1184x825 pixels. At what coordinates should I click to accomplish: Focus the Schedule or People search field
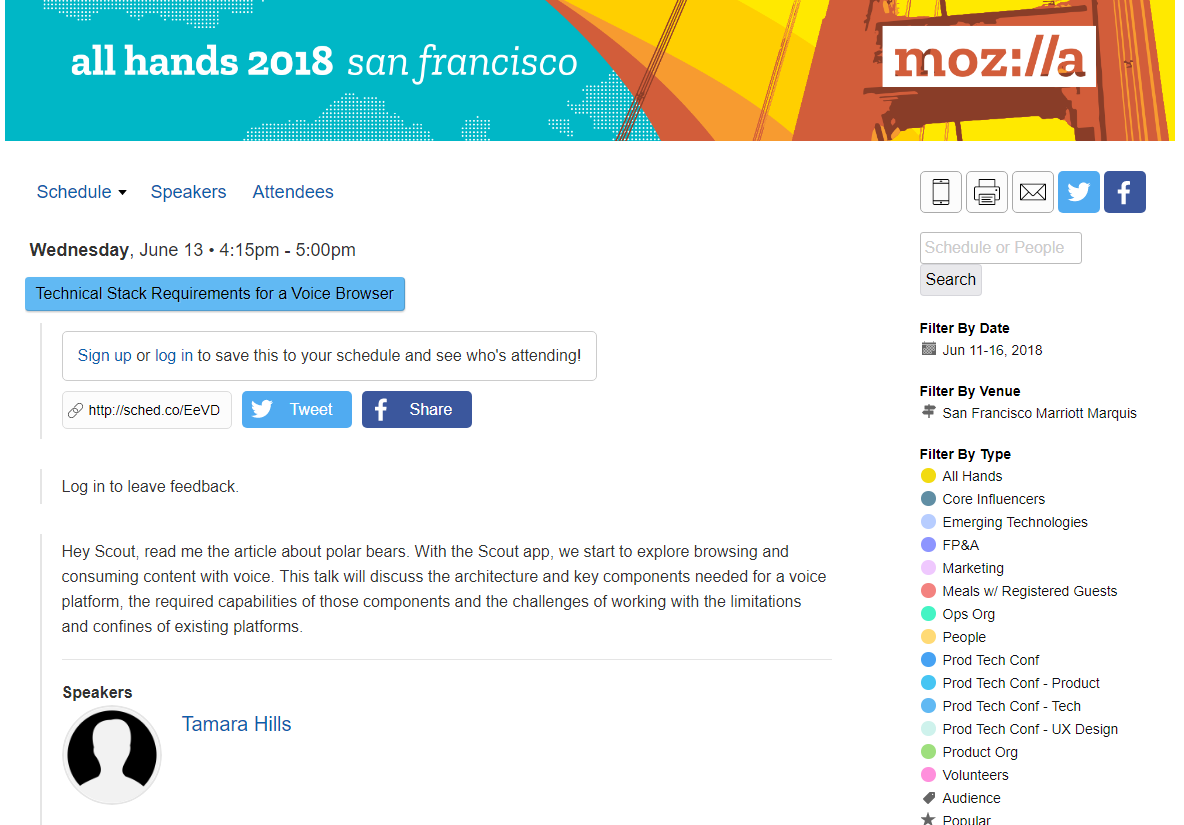point(1000,248)
